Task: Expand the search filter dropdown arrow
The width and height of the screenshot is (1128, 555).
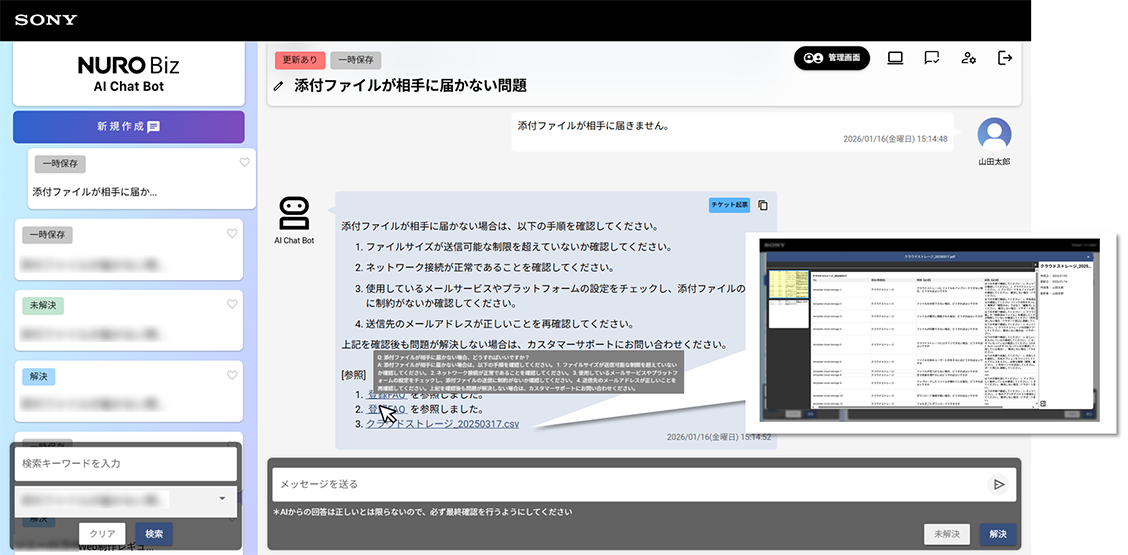Action: point(222,498)
